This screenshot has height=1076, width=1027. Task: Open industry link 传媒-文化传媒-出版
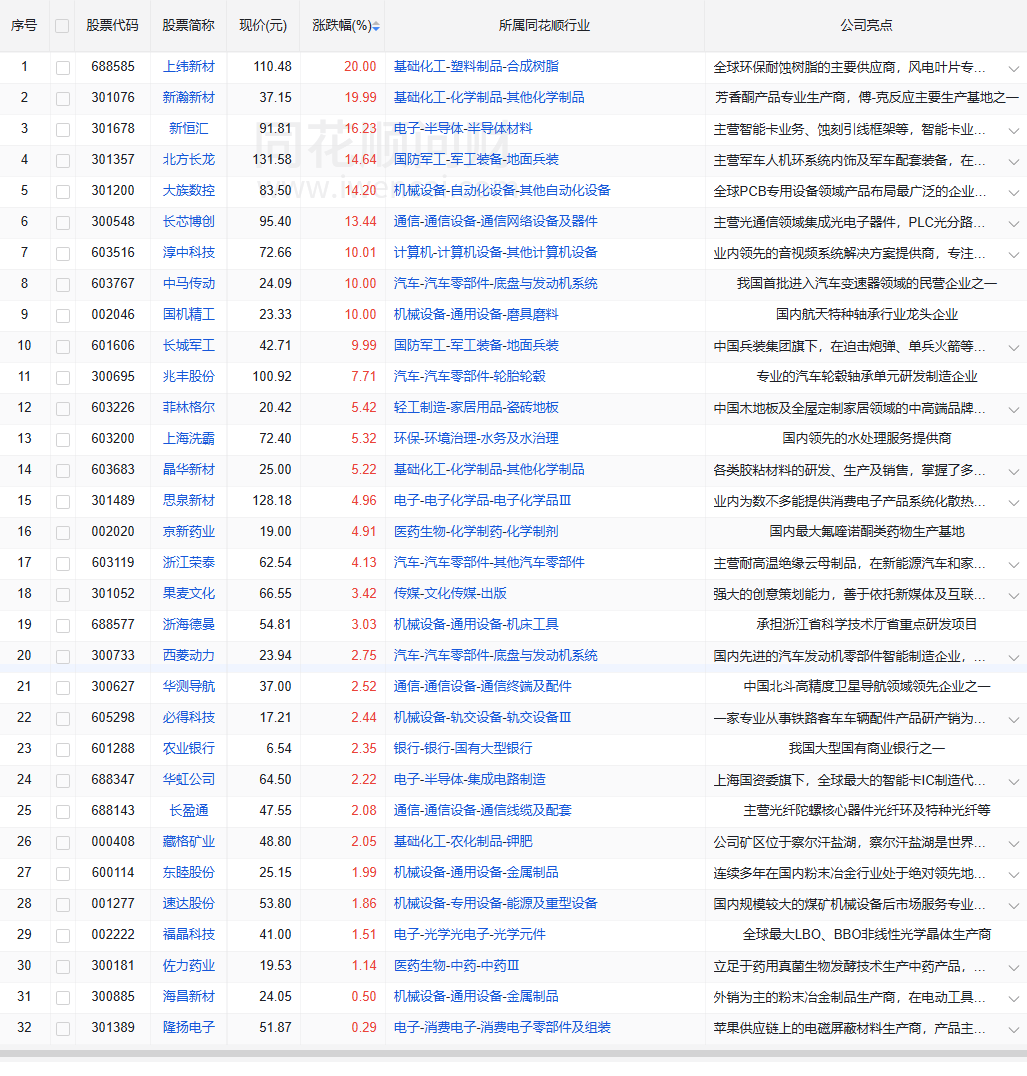[x=450, y=594]
